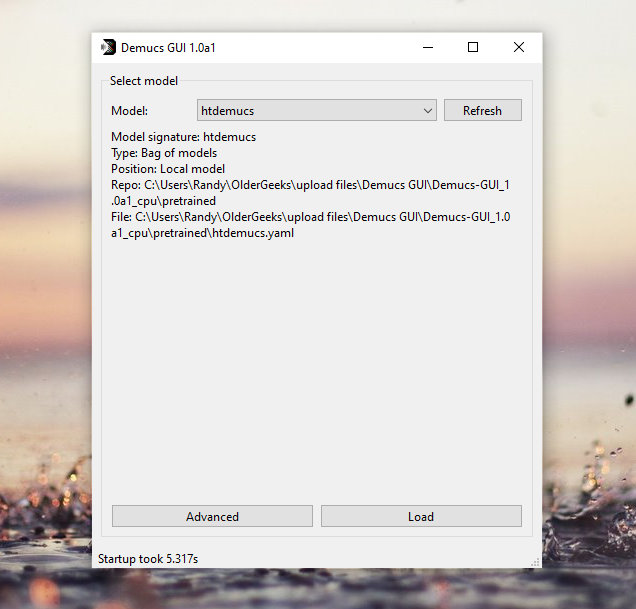Load the selected model

(421, 516)
